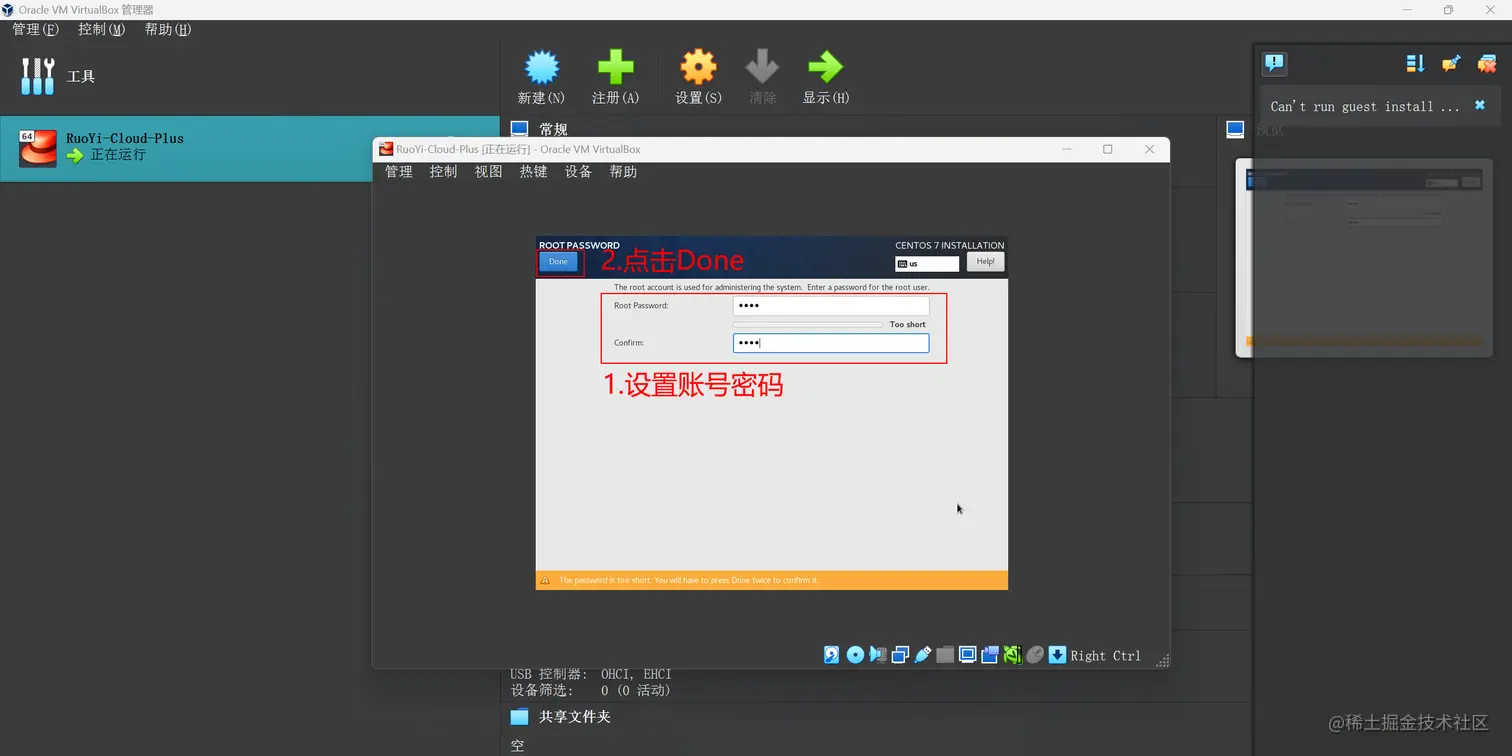Toggle the notification center speech-bubble icon
The height and width of the screenshot is (756, 1512).
coord(1274,64)
